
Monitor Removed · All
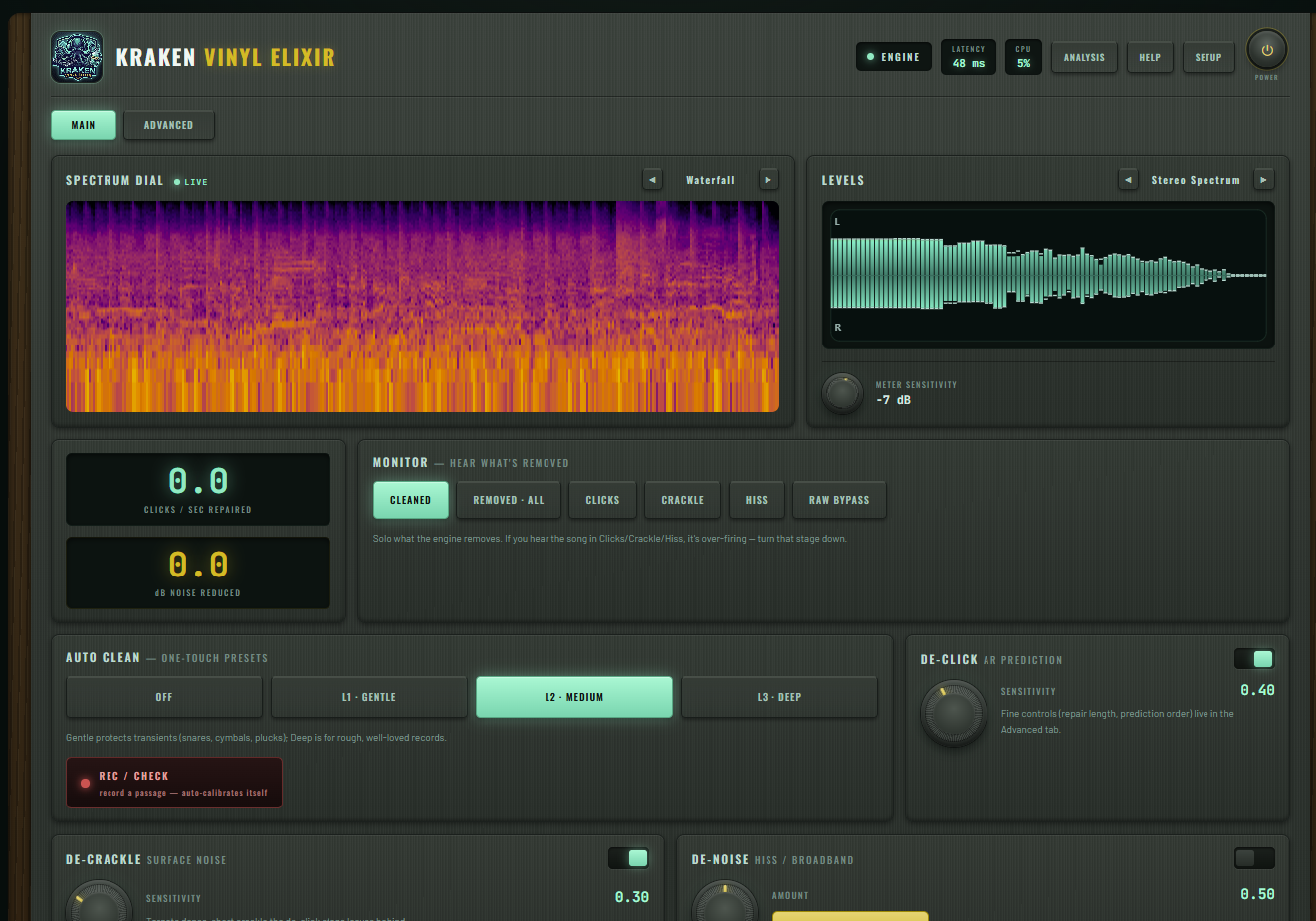pos(509,500)
